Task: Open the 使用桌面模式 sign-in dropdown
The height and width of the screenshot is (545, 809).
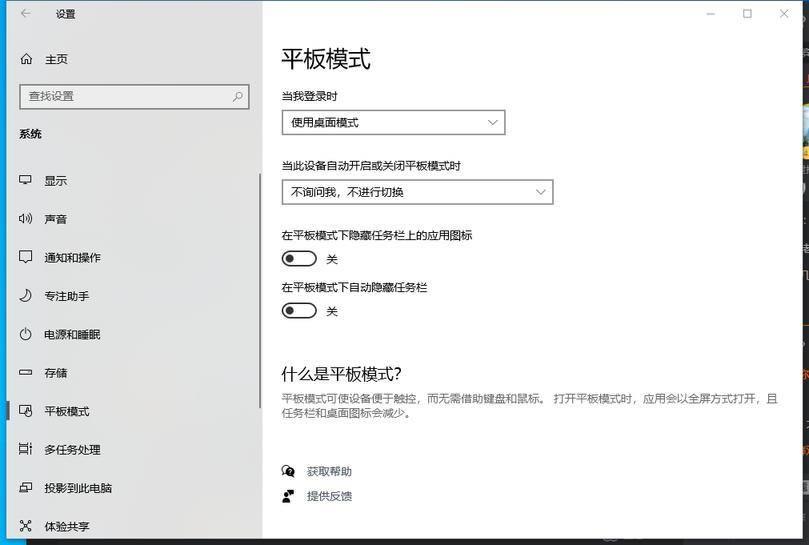Action: pyautogui.click(x=393, y=123)
